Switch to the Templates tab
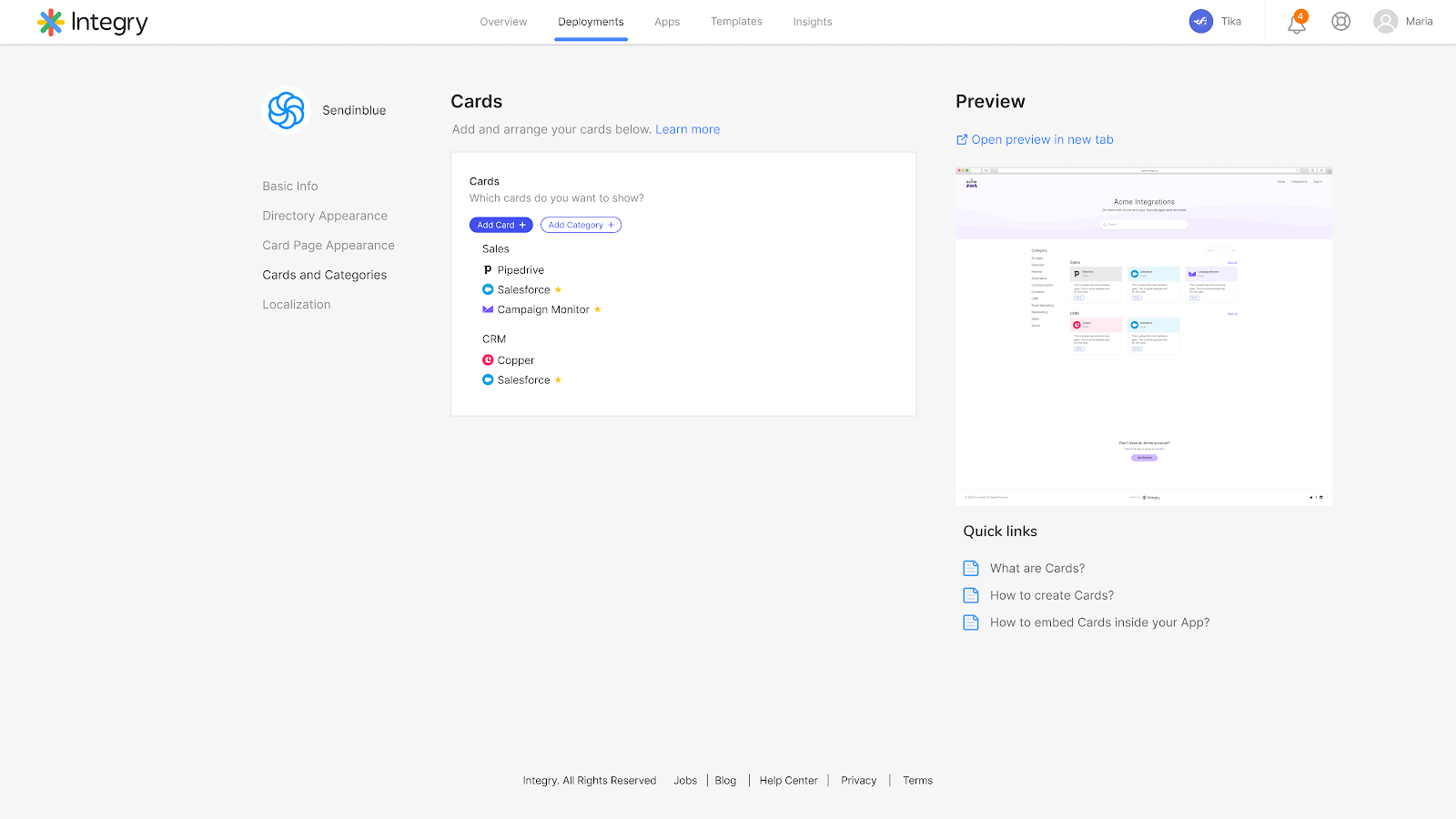This screenshot has height=819, width=1456. (736, 22)
